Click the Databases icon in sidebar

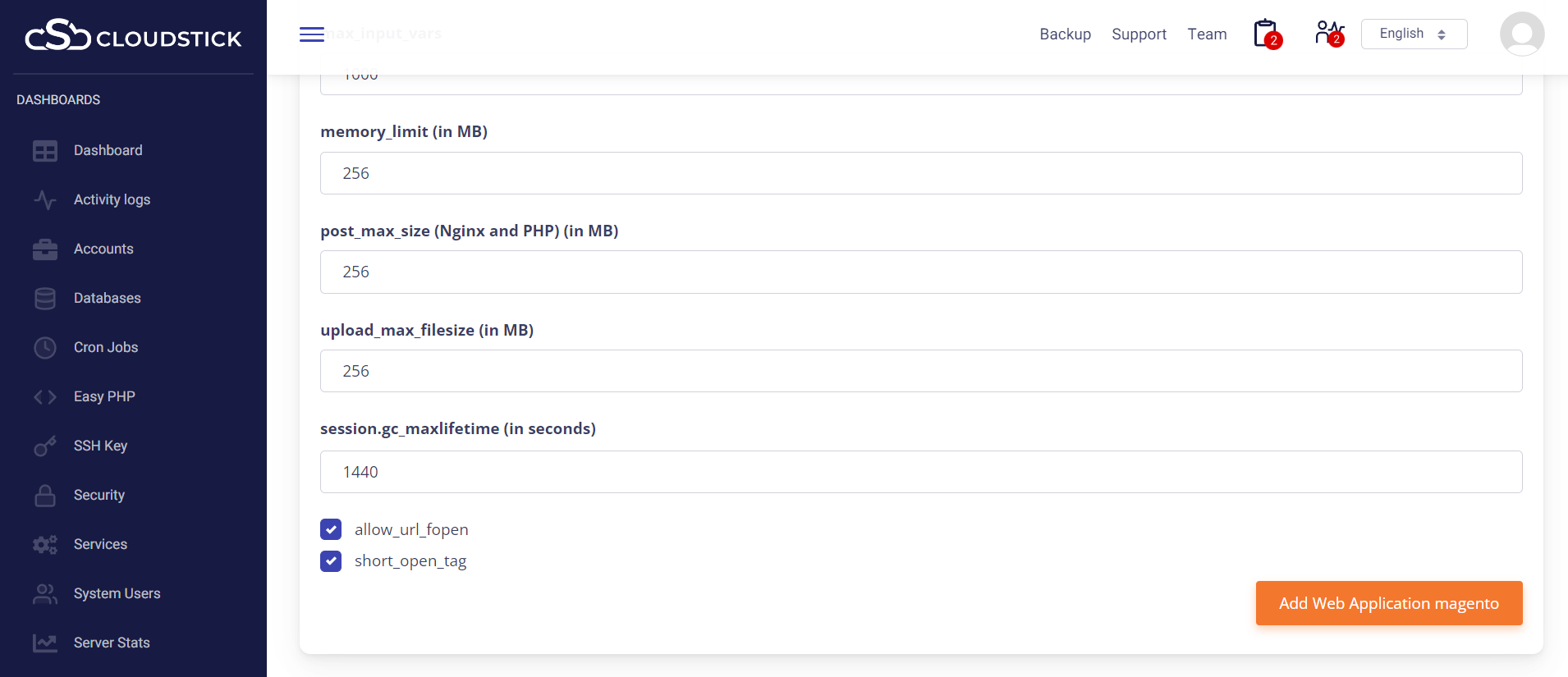(45, 299)
